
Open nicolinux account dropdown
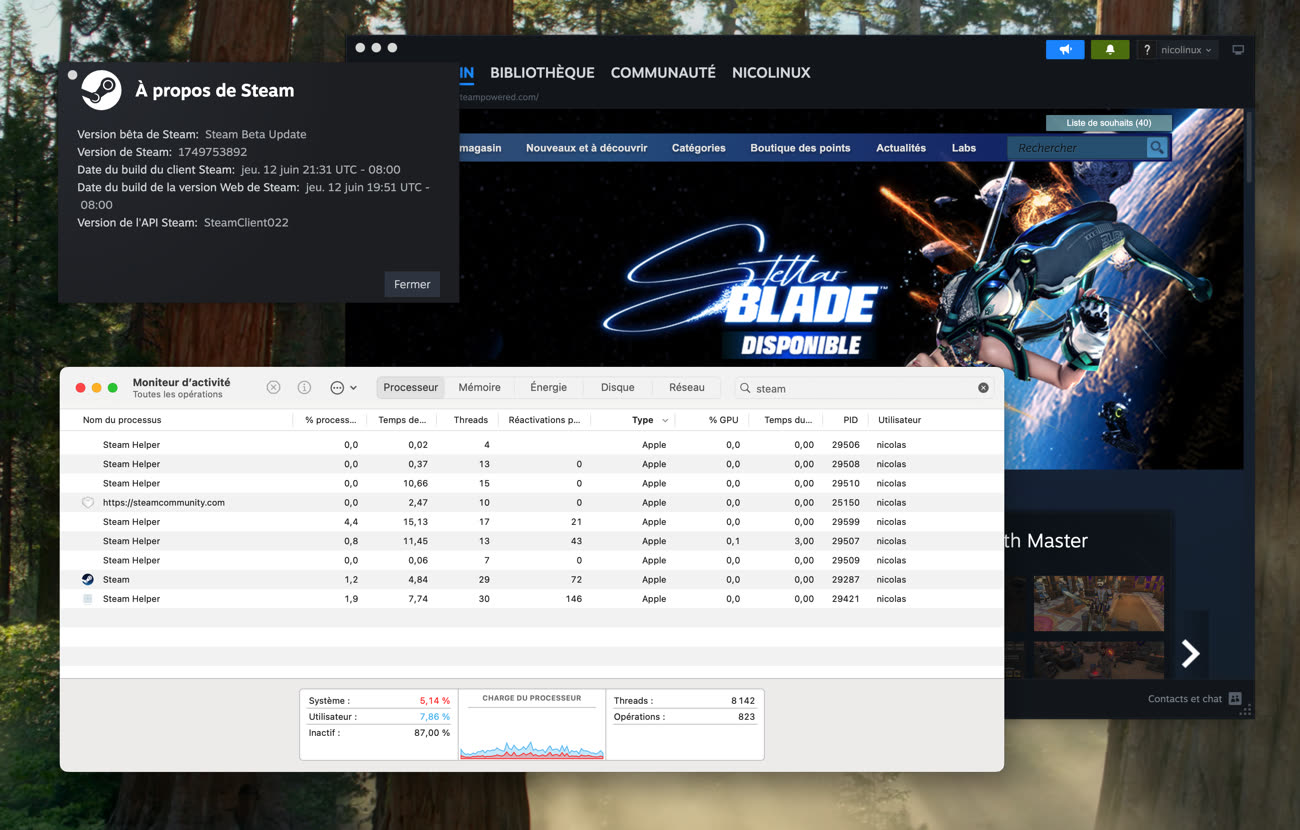[x=1186, y=50]
